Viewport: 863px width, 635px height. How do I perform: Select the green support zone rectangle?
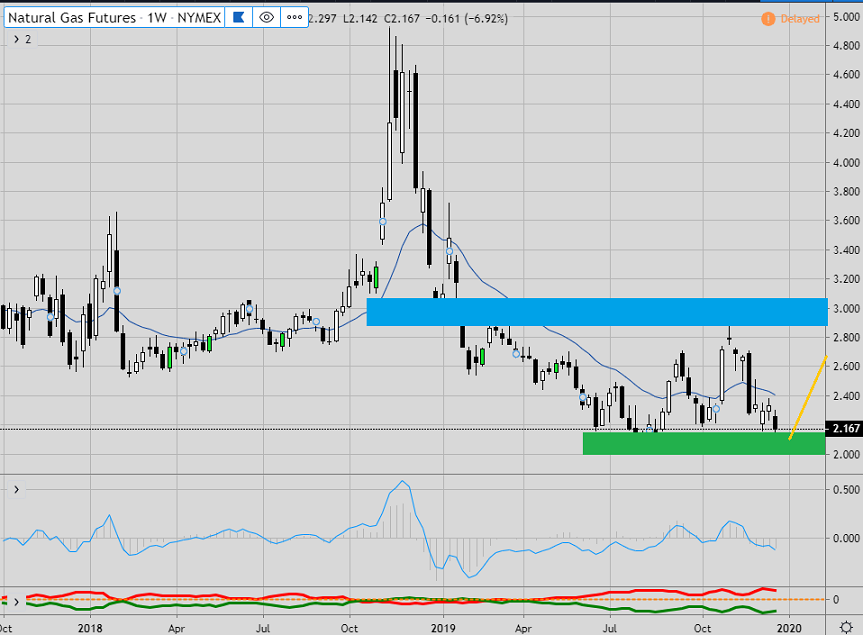(704, 443)
